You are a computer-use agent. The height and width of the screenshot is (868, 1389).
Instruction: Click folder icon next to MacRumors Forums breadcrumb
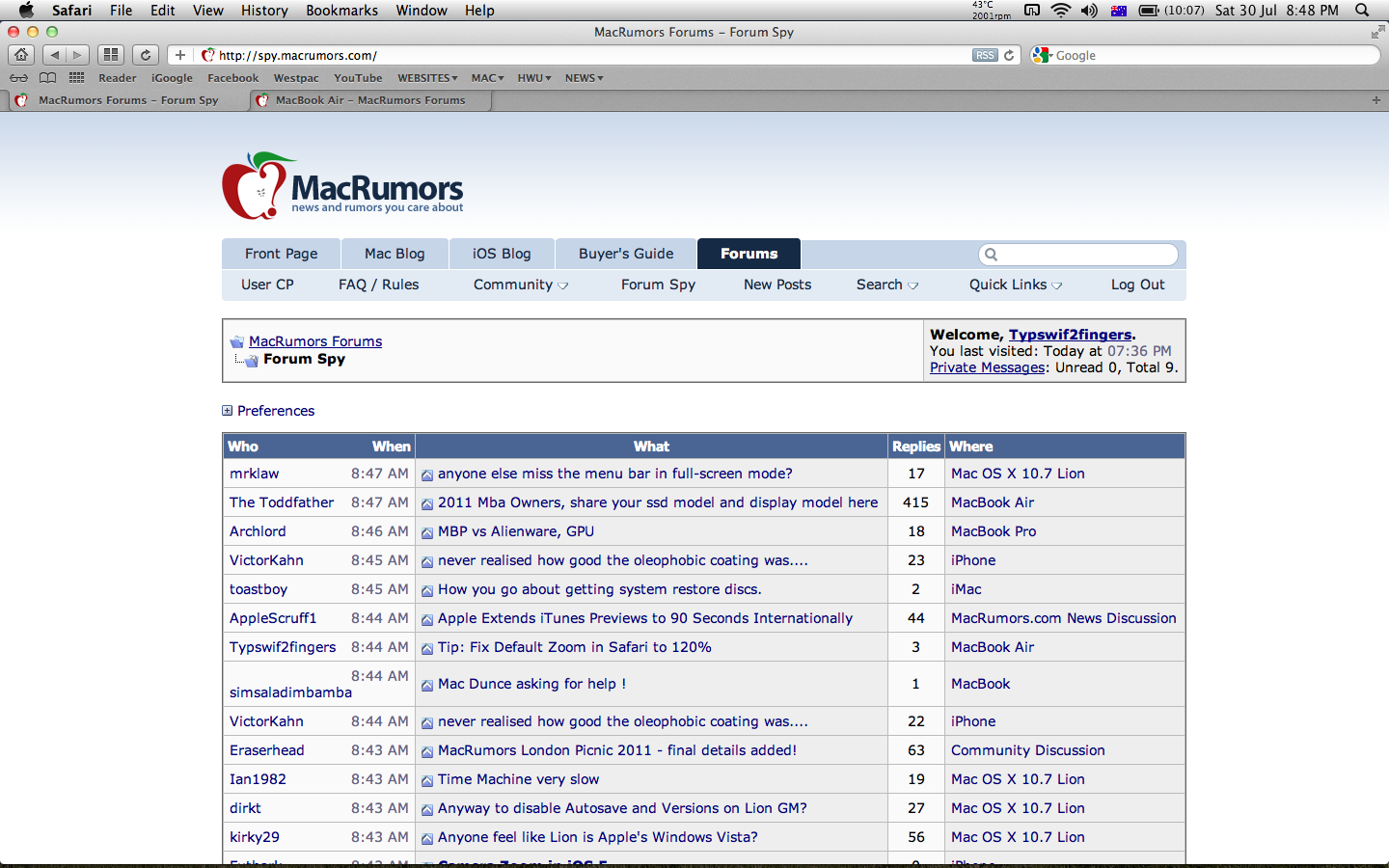237,341
